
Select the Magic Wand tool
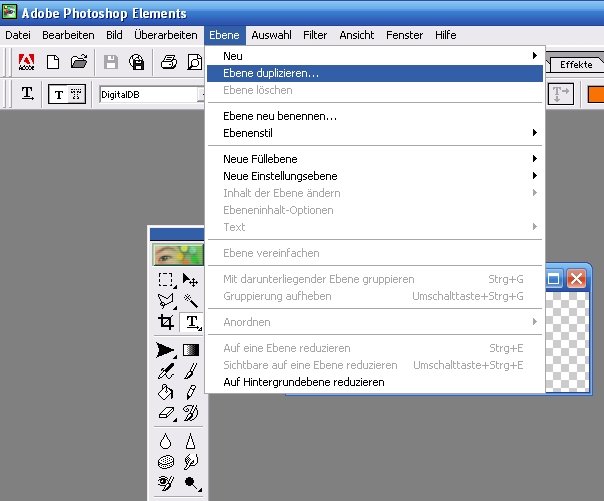pos(191,301)
